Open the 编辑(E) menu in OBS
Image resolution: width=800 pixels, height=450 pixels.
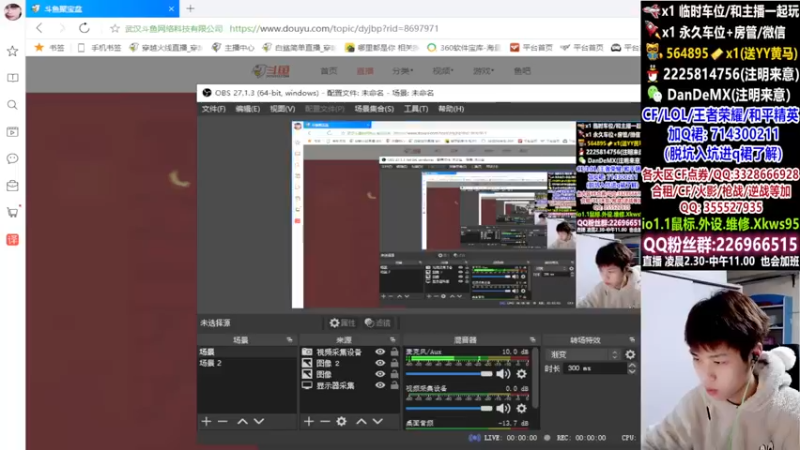click(247, 109)
